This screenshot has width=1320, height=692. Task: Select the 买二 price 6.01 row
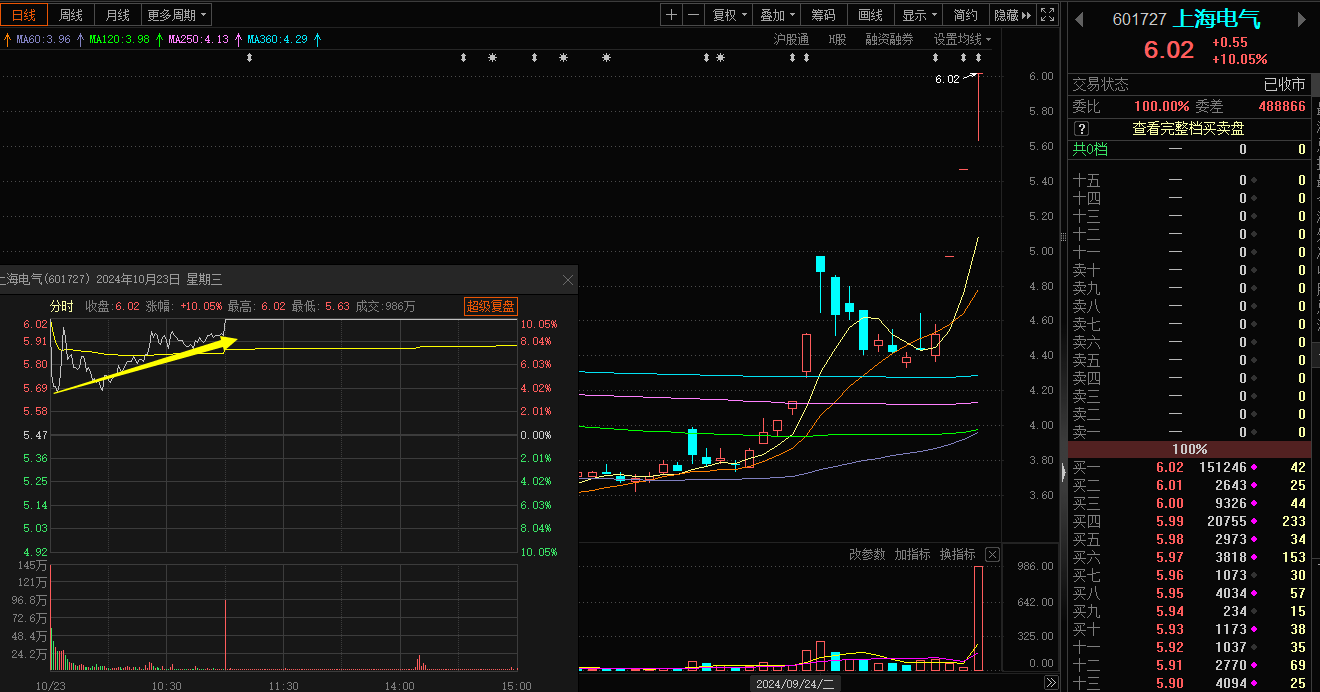1189,485
